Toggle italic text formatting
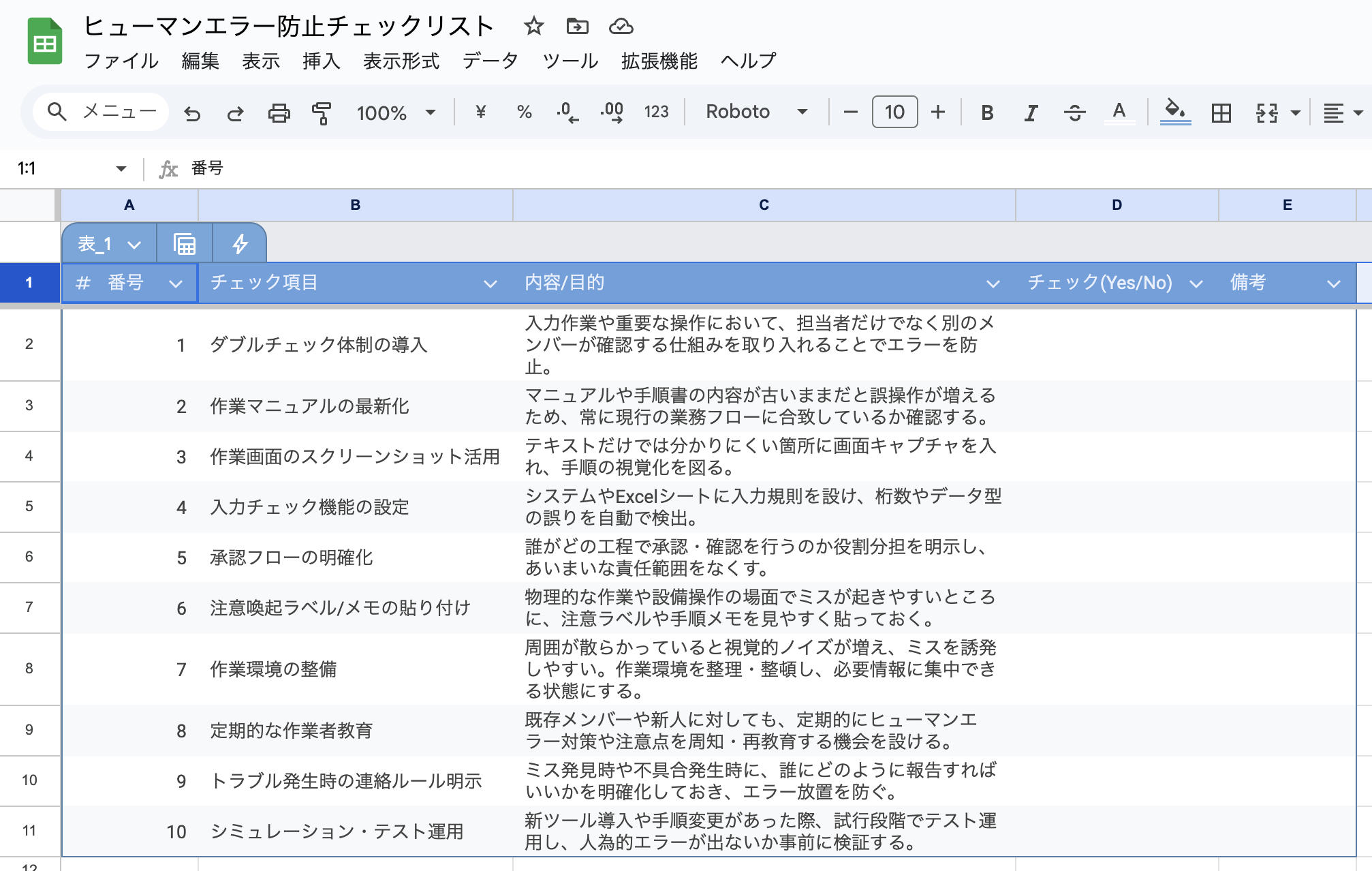The height and width of the screenshot is (871, 1372). pyautogui.click(x=1031, y=113)
